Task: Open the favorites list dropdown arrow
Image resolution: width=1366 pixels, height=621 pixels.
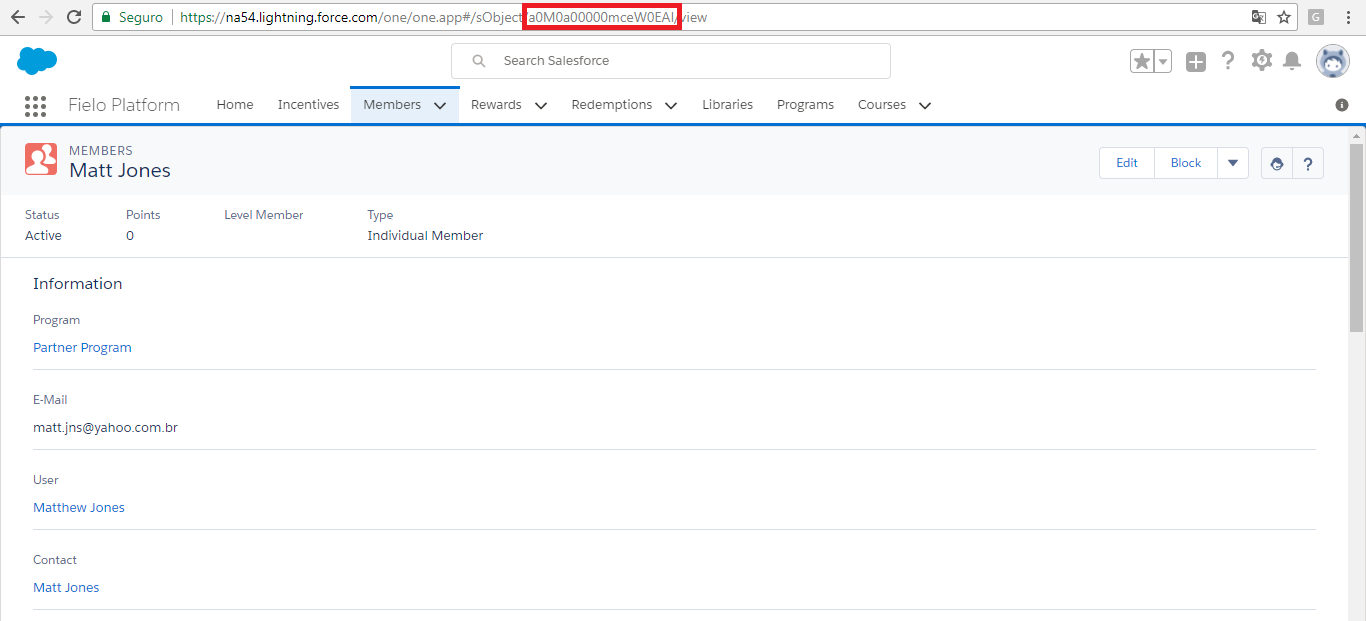Action: coord(1163,61)
